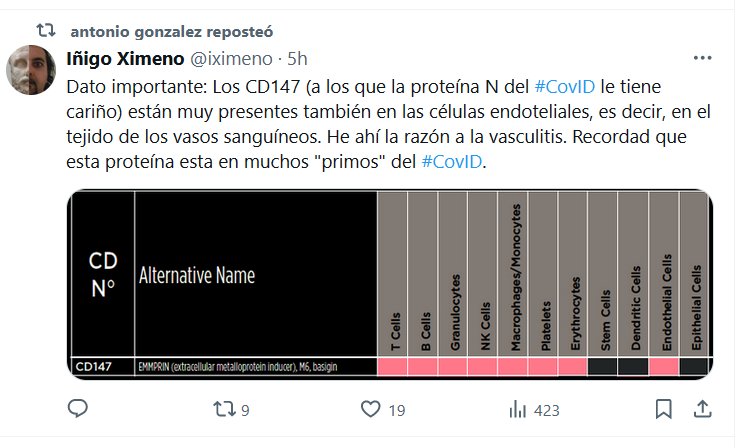The height and width of the screenshot is (448, 738).
Task: Click the pink Endothelial Cells cell
Action: pyautogui.click(x=663, y=367)
